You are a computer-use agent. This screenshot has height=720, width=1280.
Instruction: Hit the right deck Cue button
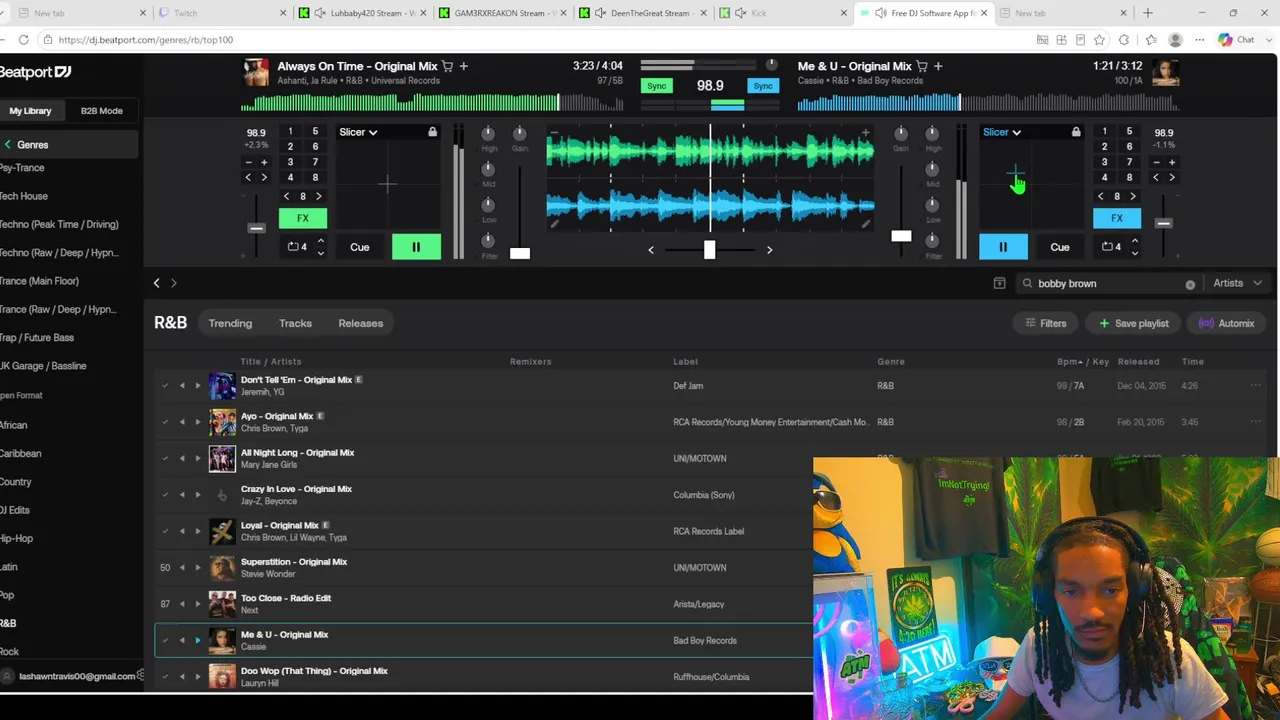coord(1060,247)
